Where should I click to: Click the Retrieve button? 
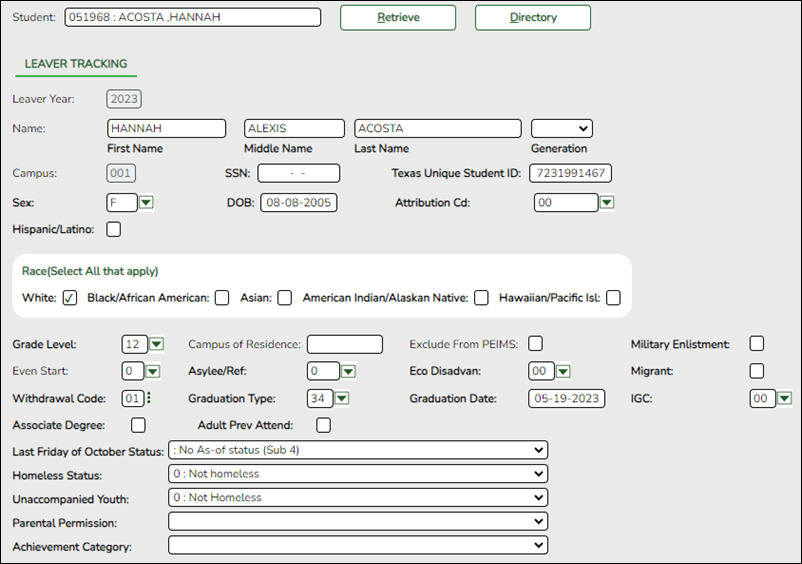pos(398,18)
